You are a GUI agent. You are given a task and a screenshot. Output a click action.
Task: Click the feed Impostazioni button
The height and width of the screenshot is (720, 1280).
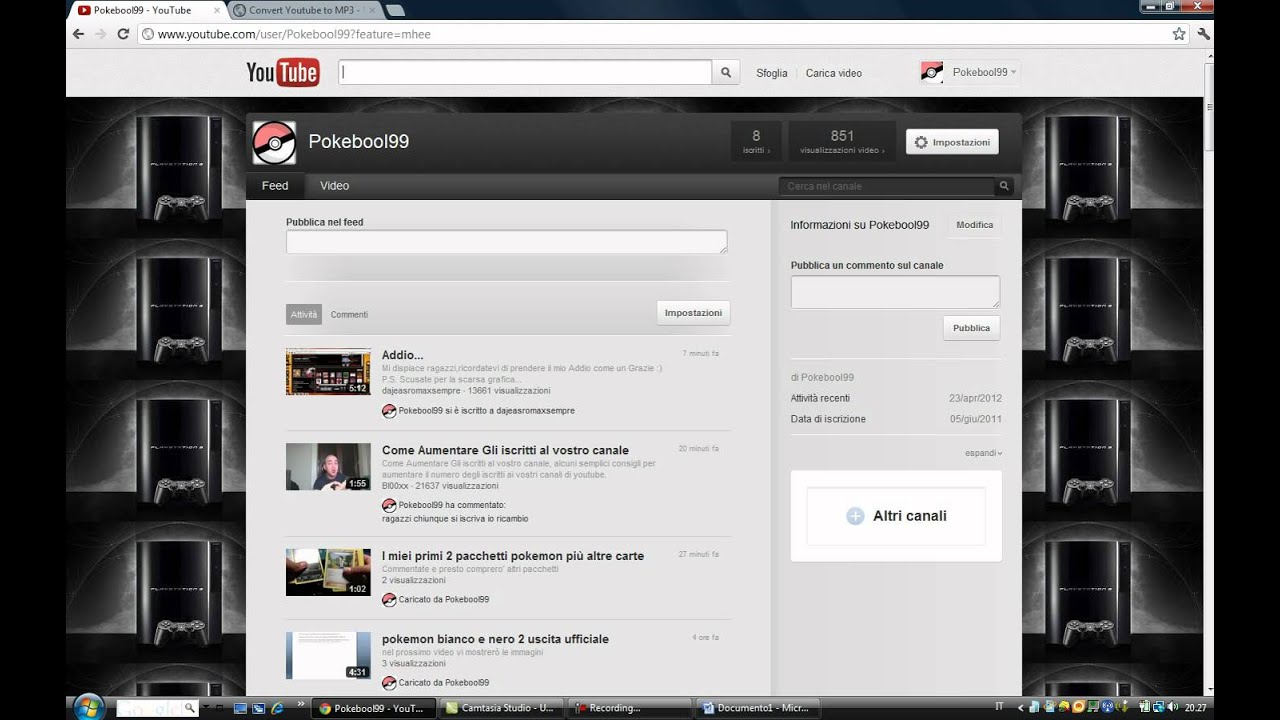coord(693,313)
